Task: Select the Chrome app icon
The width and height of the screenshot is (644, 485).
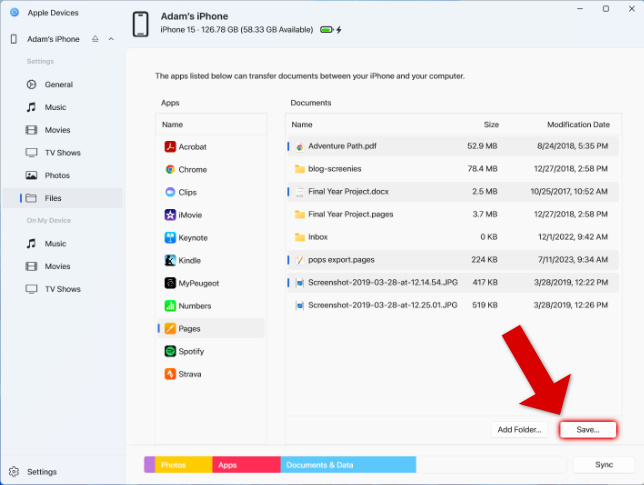Action: tap(170, 169)
